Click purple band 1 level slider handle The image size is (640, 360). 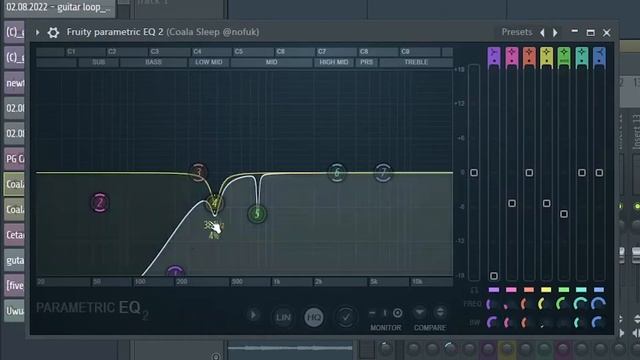494,276
